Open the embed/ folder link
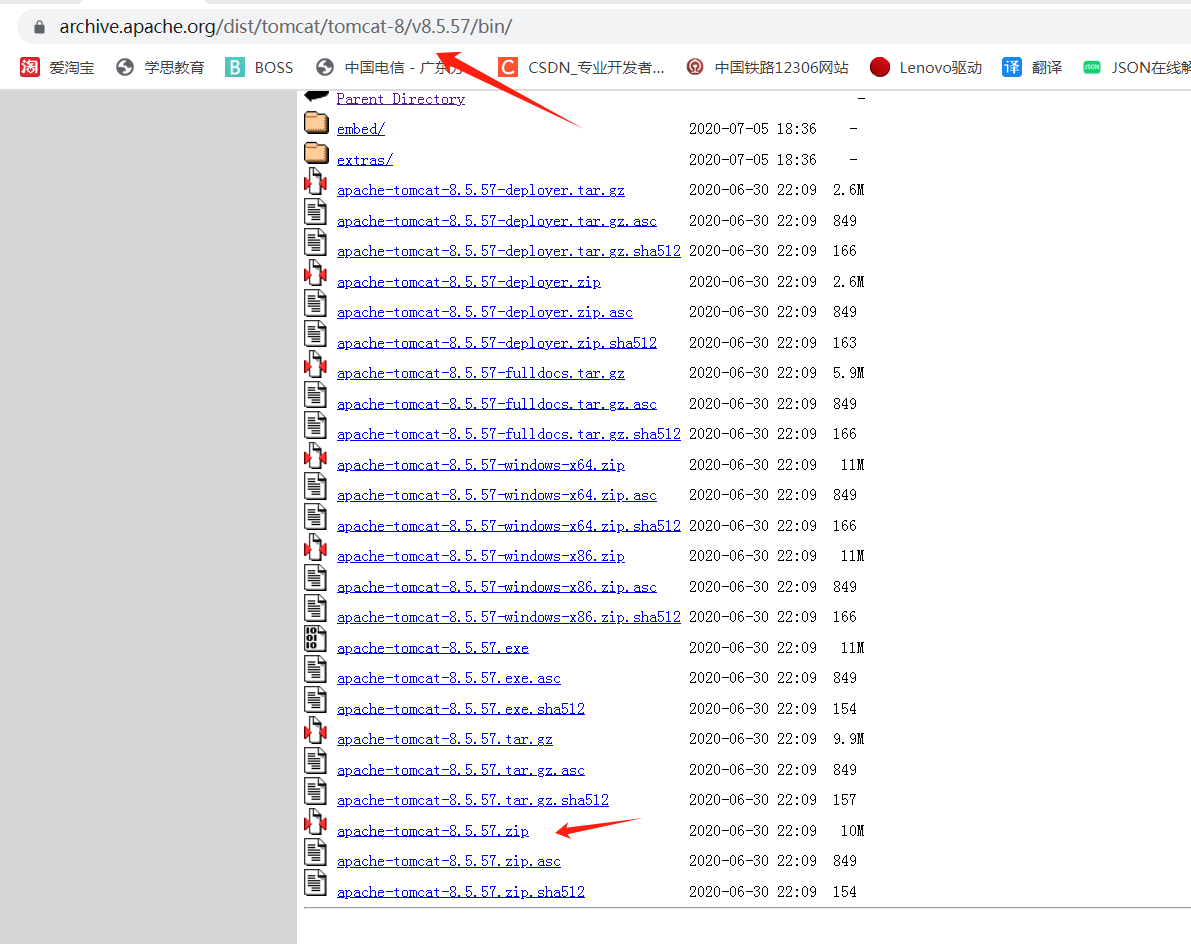 [x=361, y=129]
